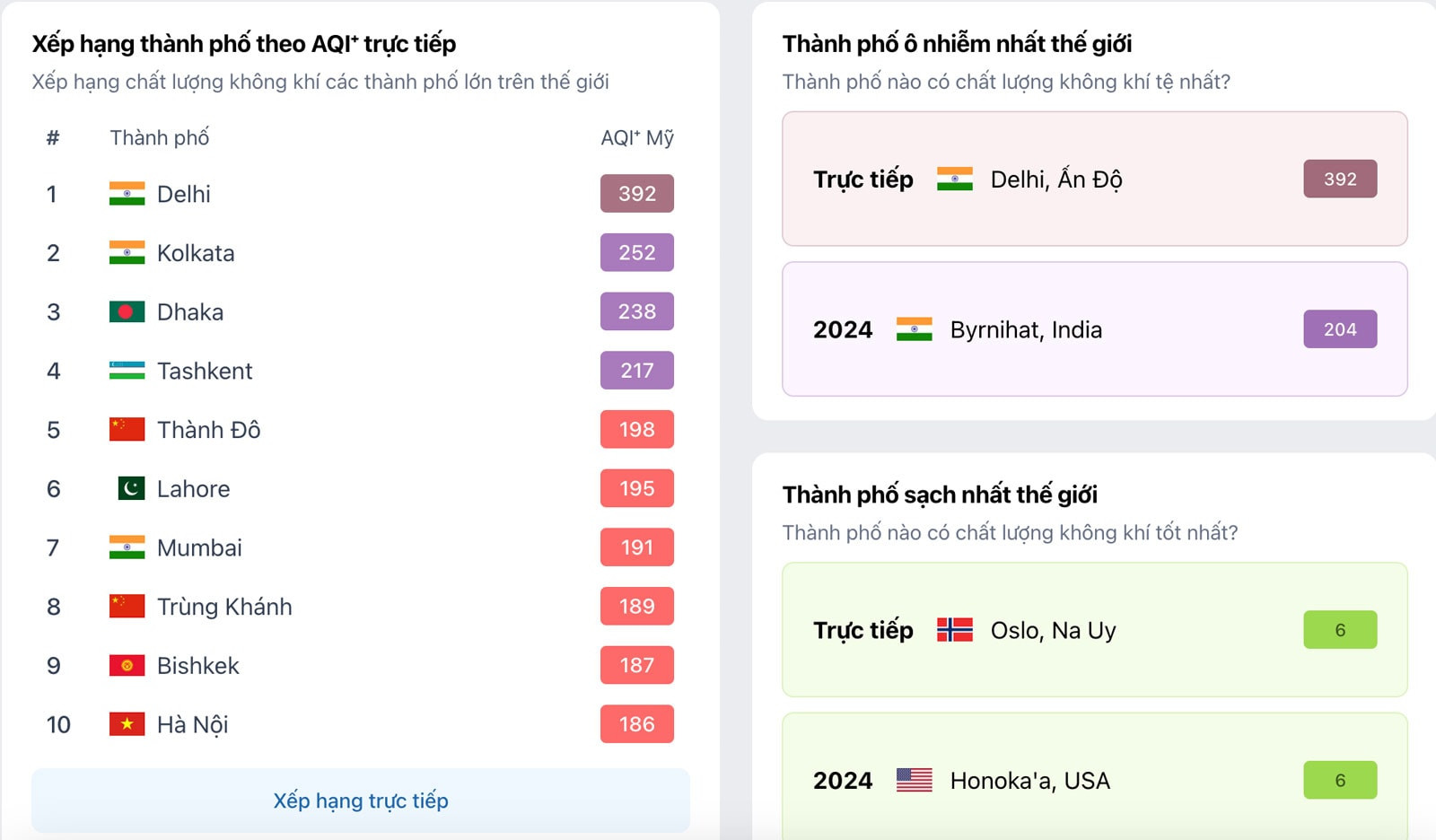The height and width of the screenshot is (840, 1436).
Task: Click the 392 AQI badge in Delhi row
Action: tap(636, 194)
